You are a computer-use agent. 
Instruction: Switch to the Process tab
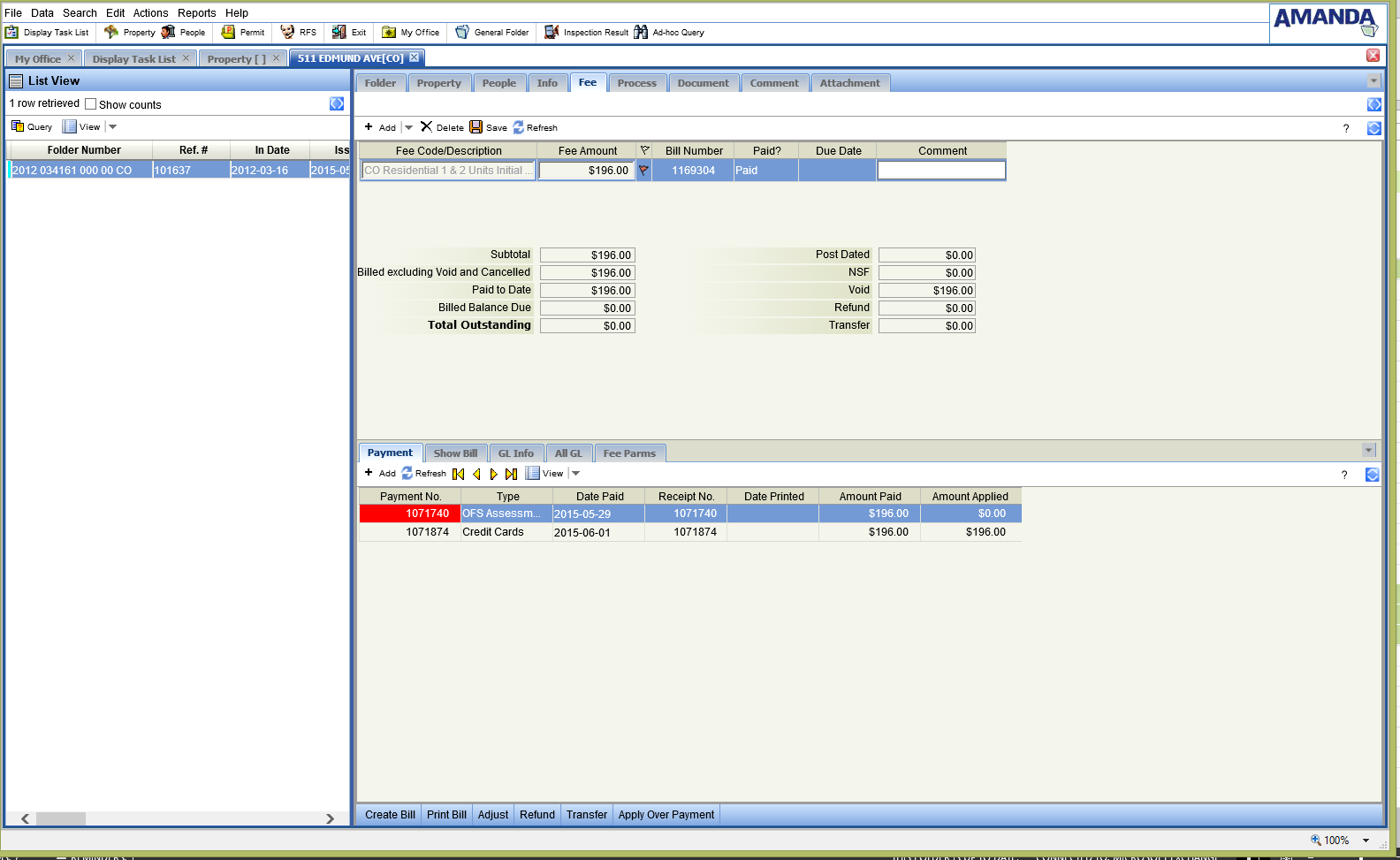[x=636, y=83]
